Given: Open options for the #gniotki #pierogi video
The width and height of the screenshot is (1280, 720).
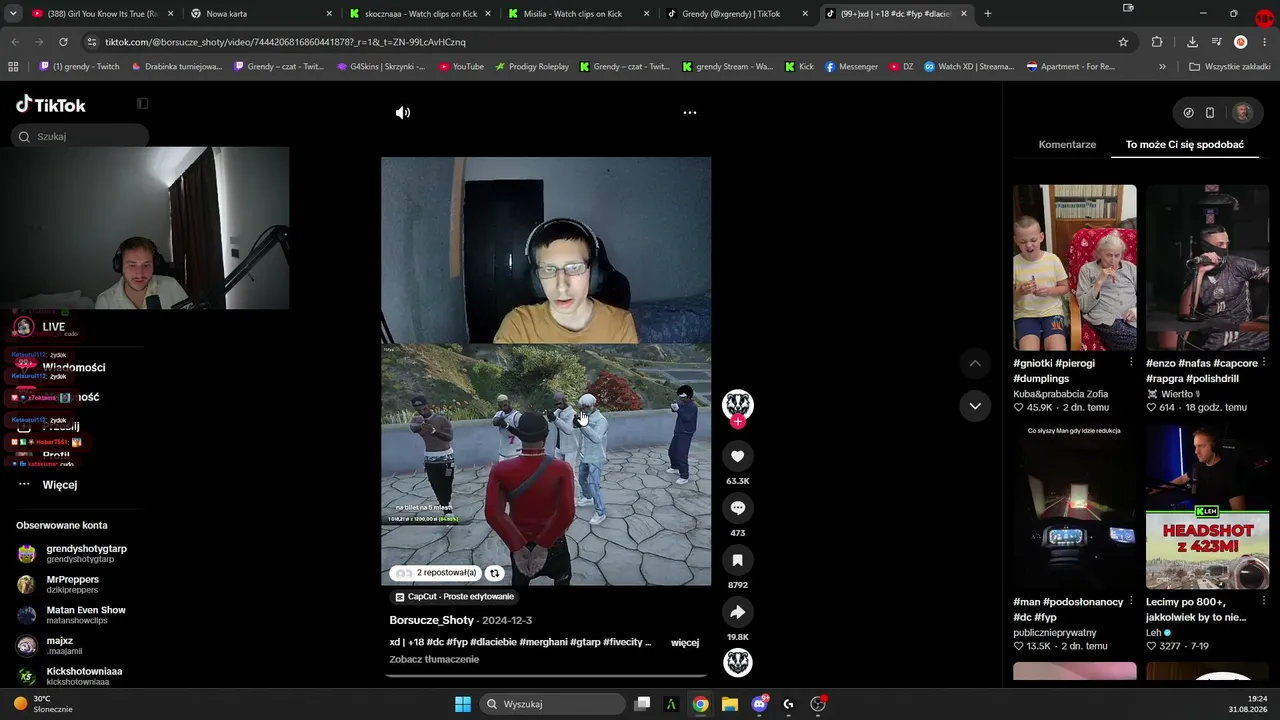Looking at the screenshot, I should [1131, 363].
